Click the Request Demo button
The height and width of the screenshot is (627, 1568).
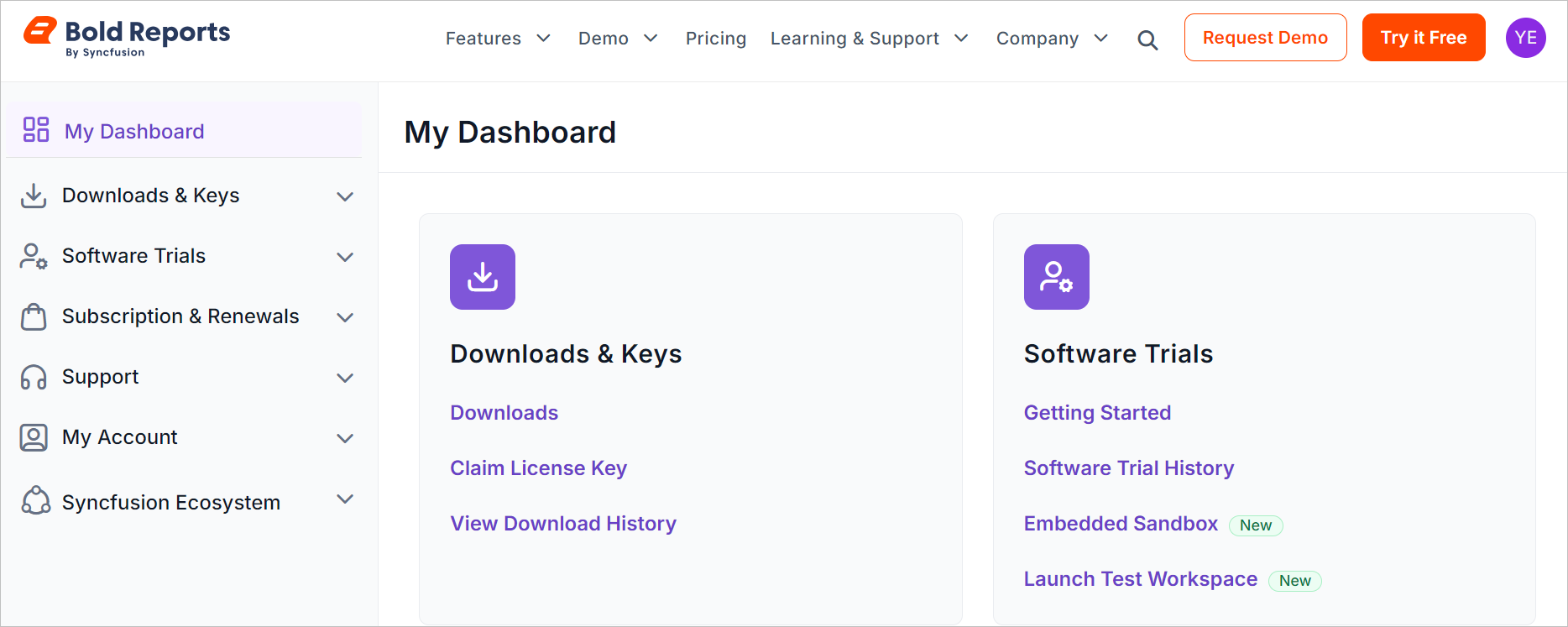click(x=1265, y=38)
